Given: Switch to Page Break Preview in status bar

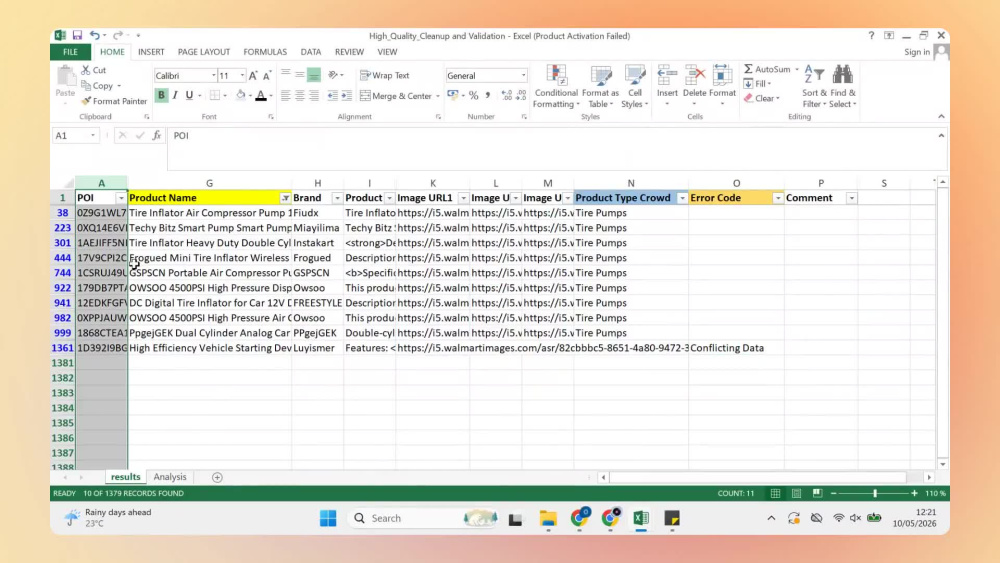Looking at the screenshot, I should tap(818, 494).
